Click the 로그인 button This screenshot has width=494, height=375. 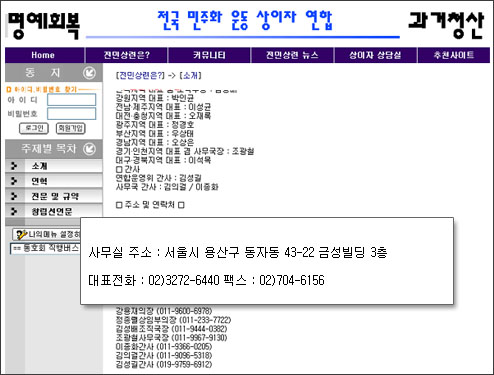click(x=34, y=128)
